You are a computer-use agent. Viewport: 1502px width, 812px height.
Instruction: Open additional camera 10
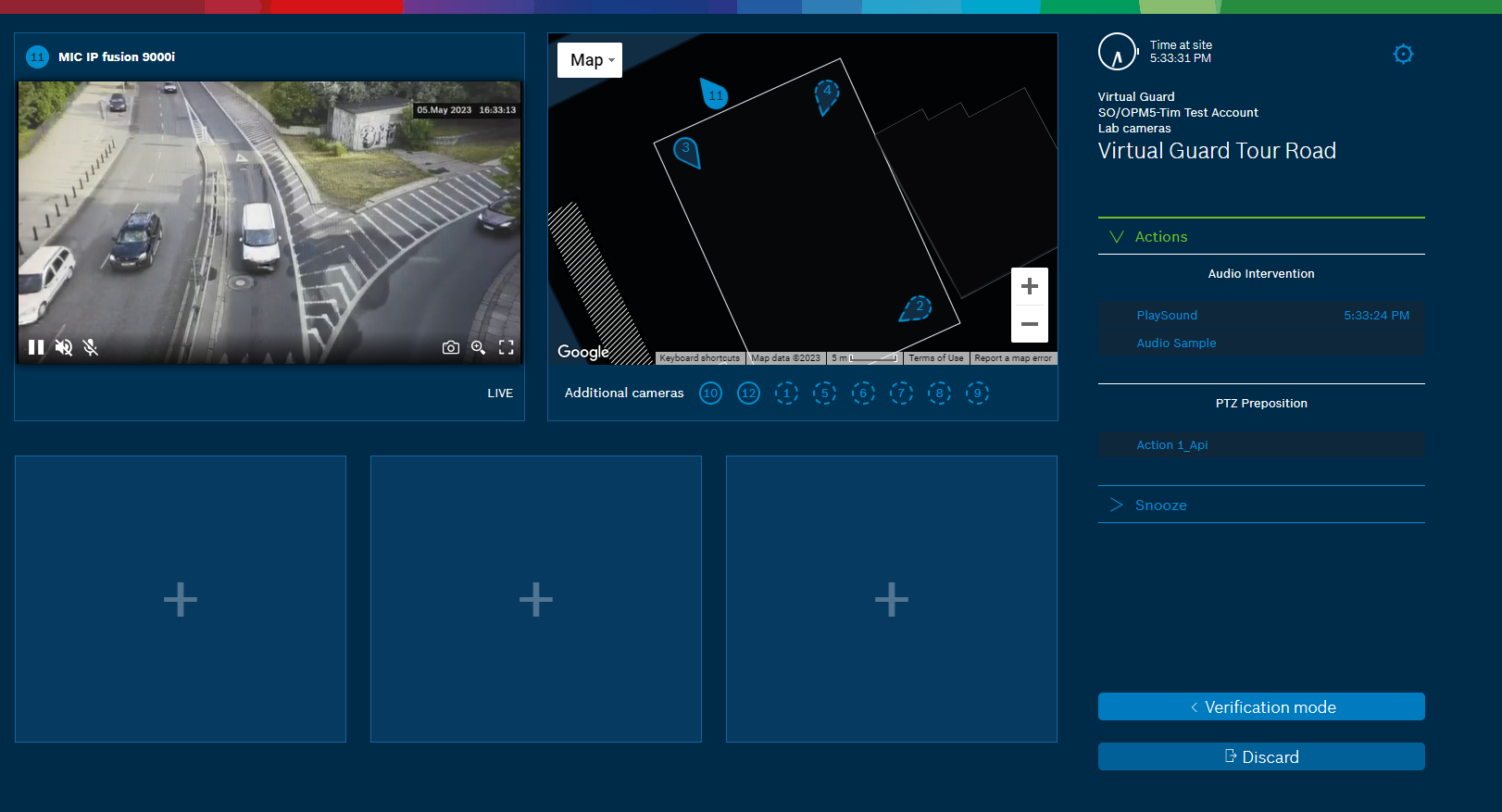(x=710, y=394)
